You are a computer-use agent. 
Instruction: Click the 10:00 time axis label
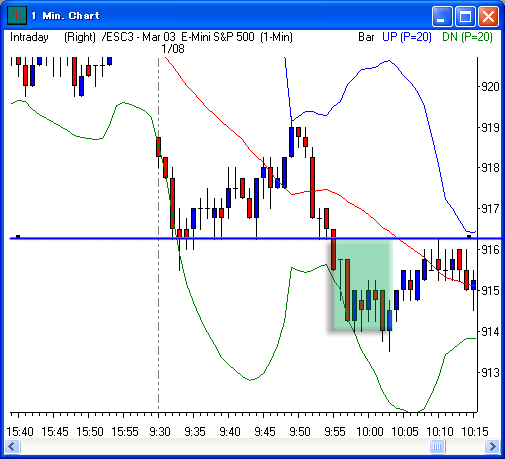click(x=370, y=432)
